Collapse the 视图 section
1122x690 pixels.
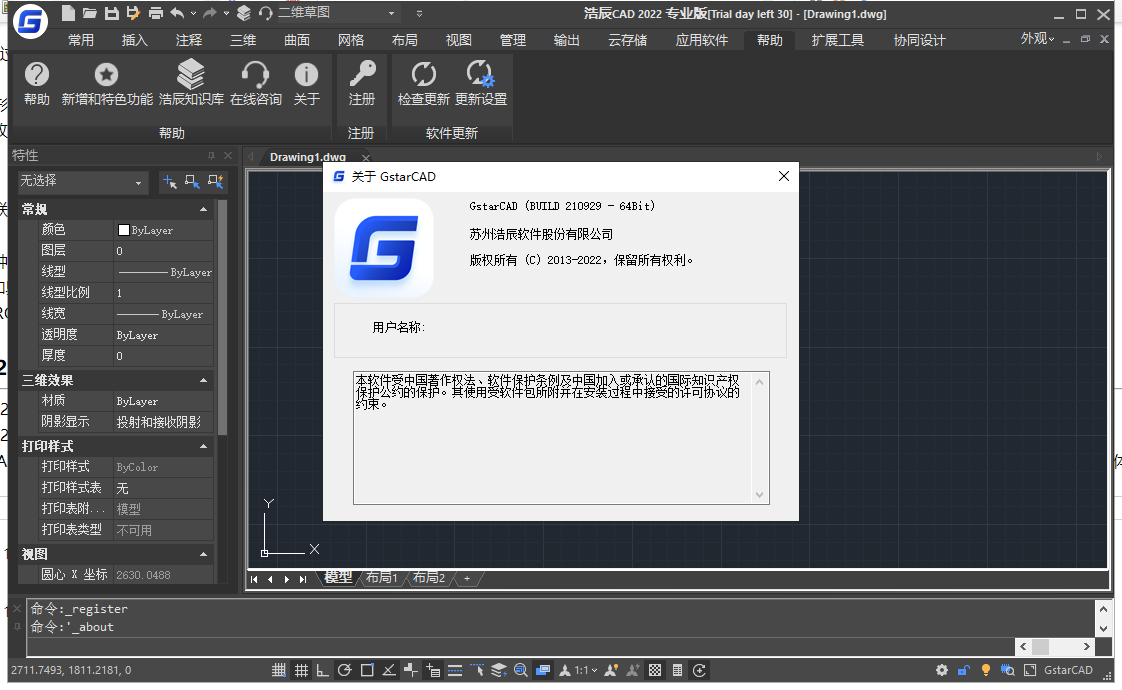tap(203, 554)
